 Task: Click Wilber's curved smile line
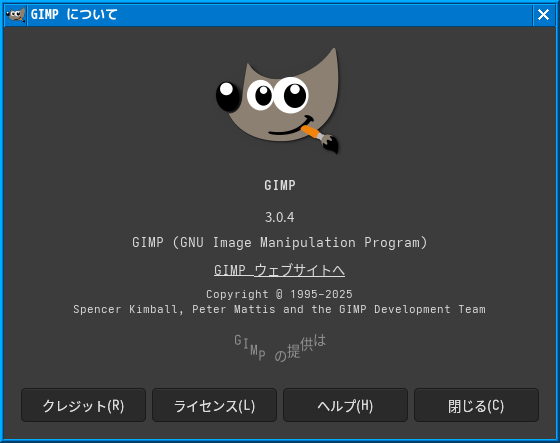(x=290, y=127)
